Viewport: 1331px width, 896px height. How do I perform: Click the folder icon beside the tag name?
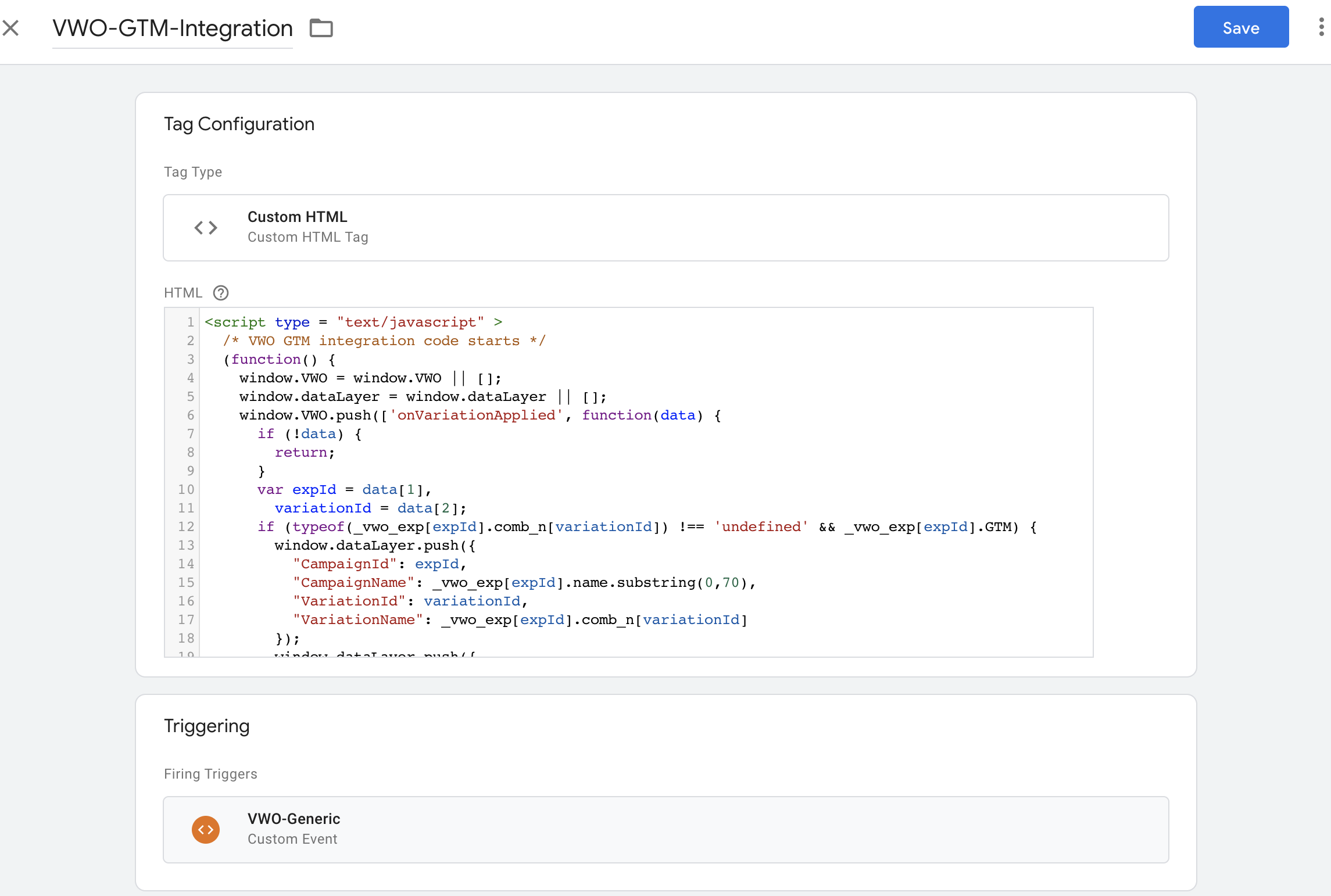(321, 28)
